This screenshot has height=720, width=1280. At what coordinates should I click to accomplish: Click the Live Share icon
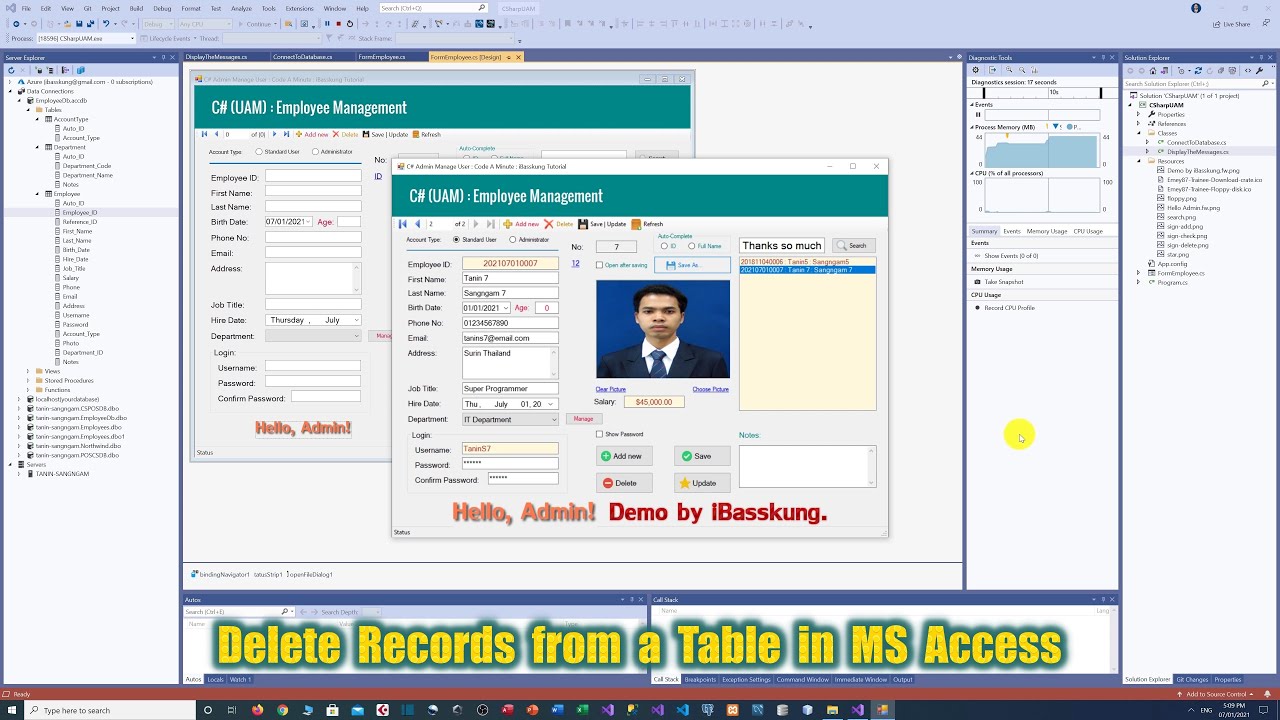pyautogui.click(x=1231, y=24)
